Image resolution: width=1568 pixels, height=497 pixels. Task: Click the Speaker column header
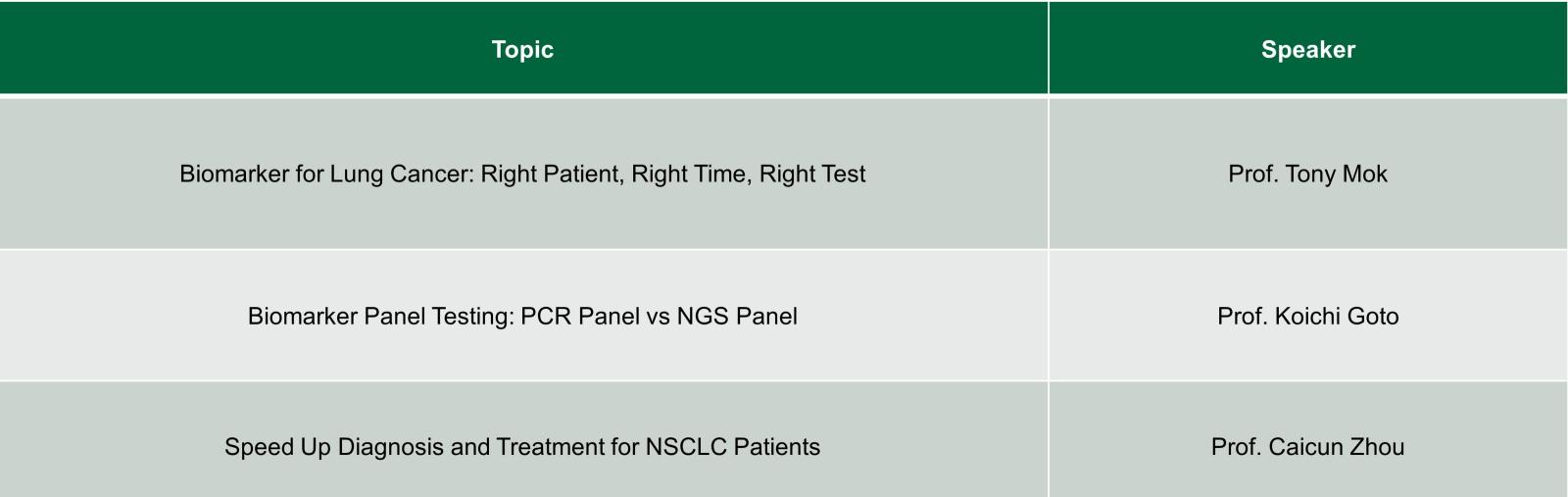(1308, 48)
